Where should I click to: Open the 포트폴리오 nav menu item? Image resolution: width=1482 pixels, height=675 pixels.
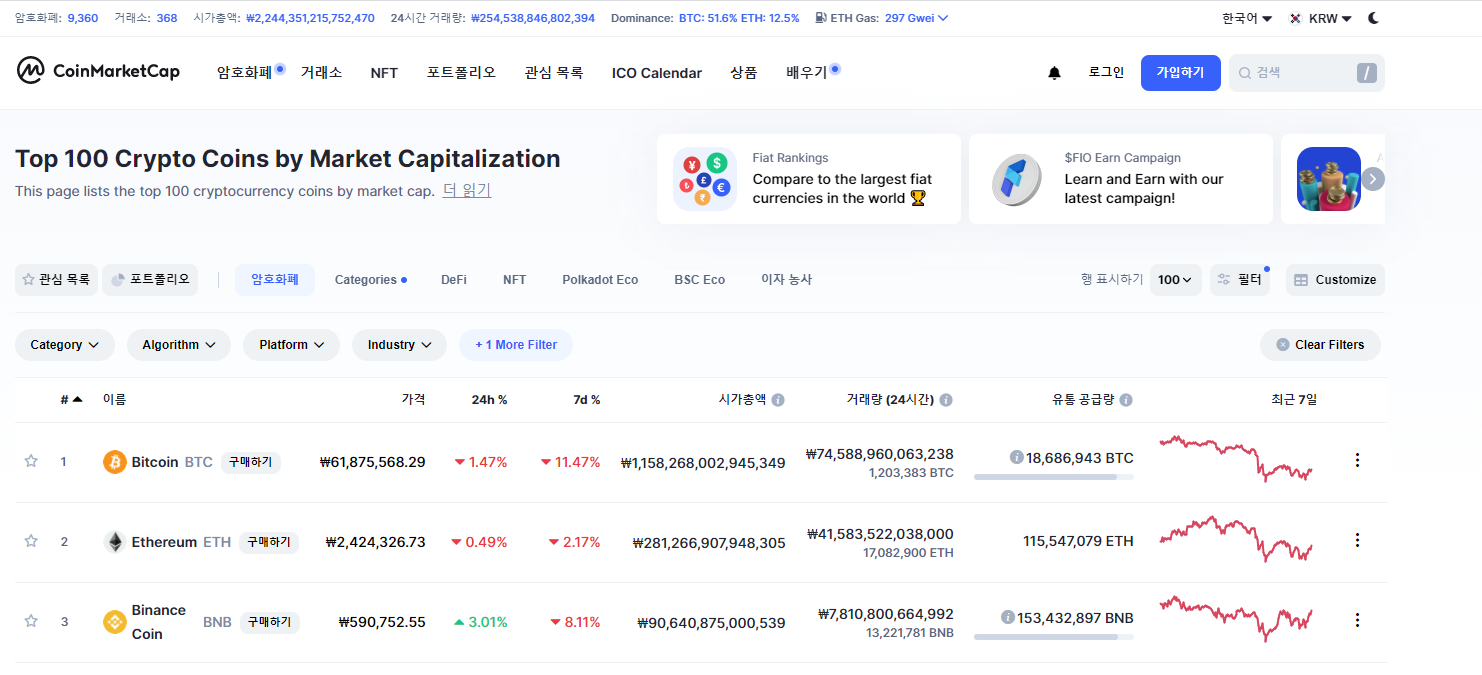(x=461, y=73)
